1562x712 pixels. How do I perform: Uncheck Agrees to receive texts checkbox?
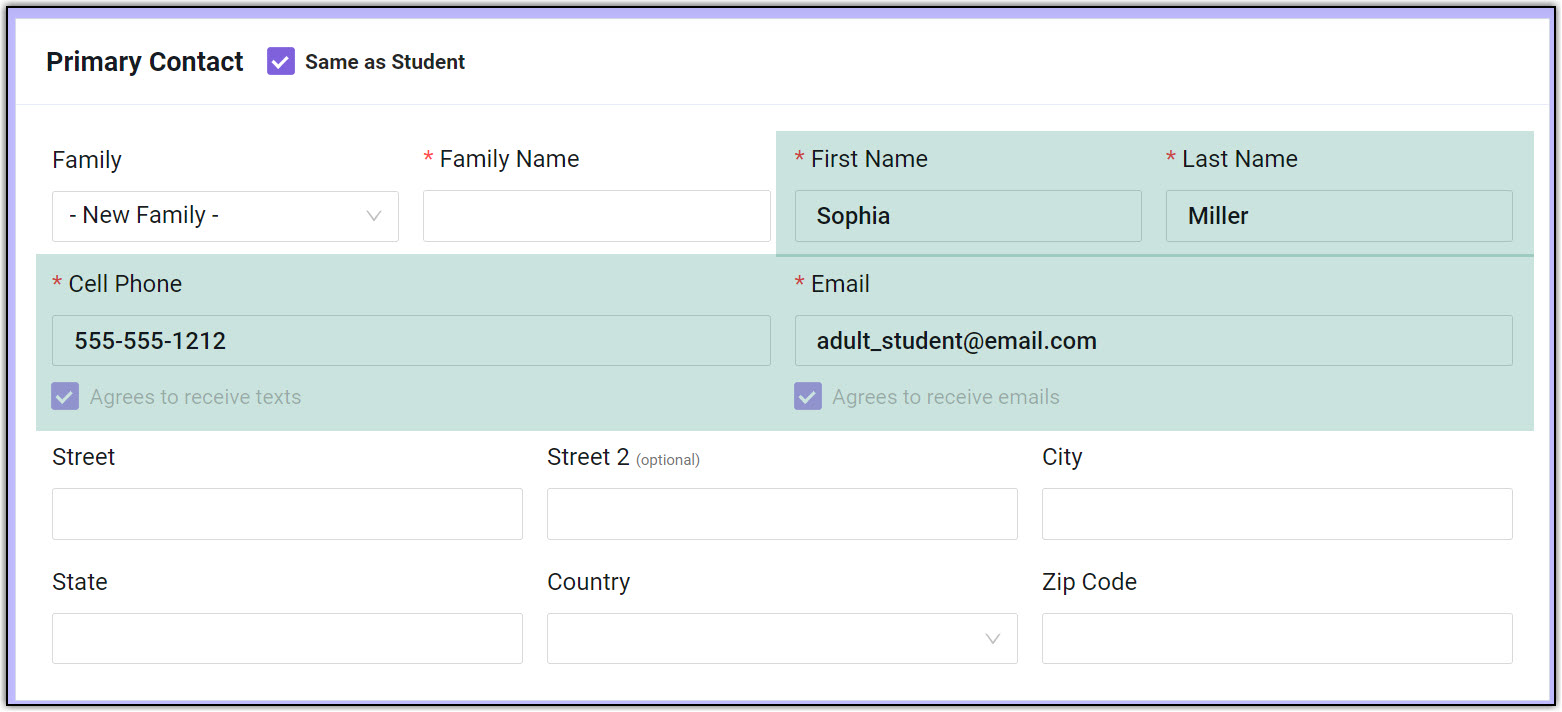pyautogui.click(x=65, y=397)
